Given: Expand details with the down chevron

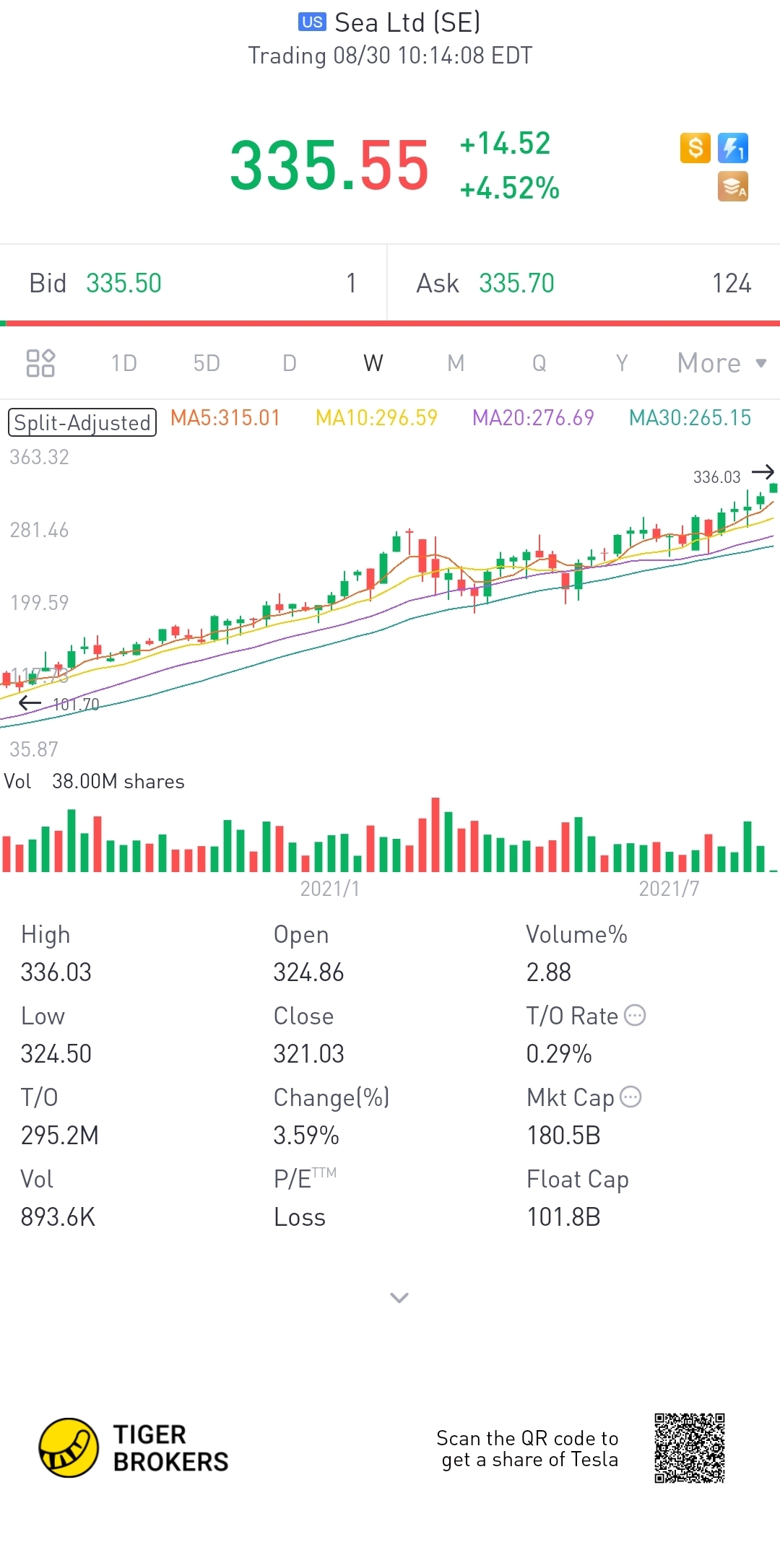Looking at the screenshot, I should point(399,1298).
